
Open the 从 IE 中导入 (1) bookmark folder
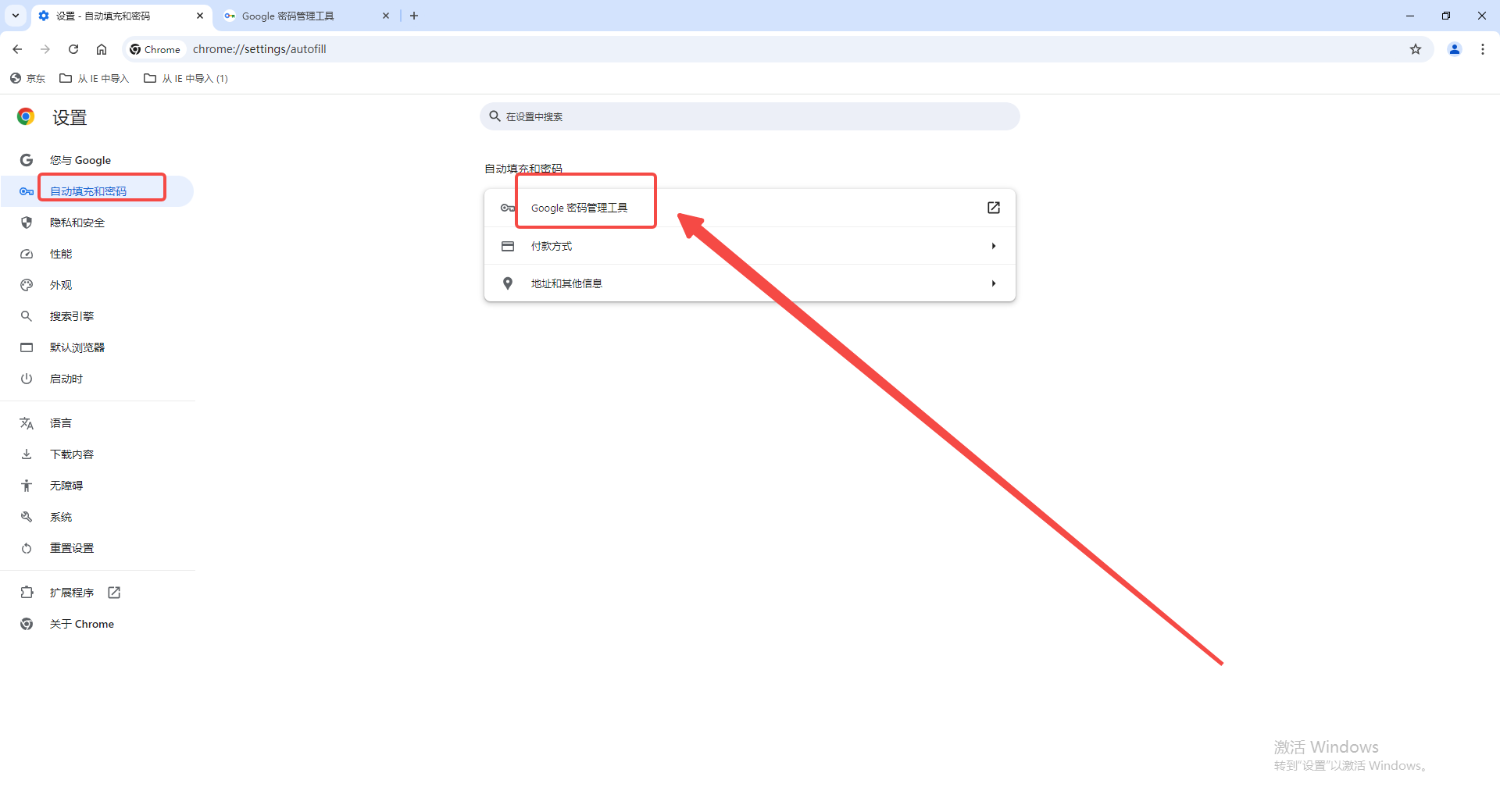coord(186,78)
